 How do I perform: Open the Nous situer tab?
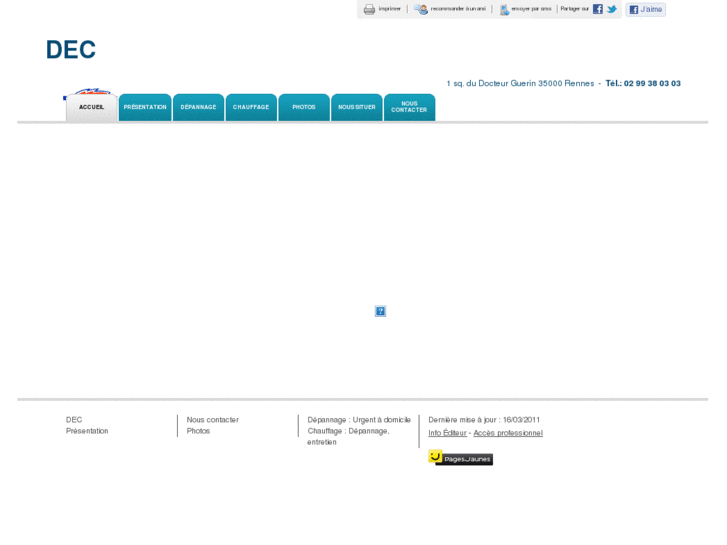(357, 107)
